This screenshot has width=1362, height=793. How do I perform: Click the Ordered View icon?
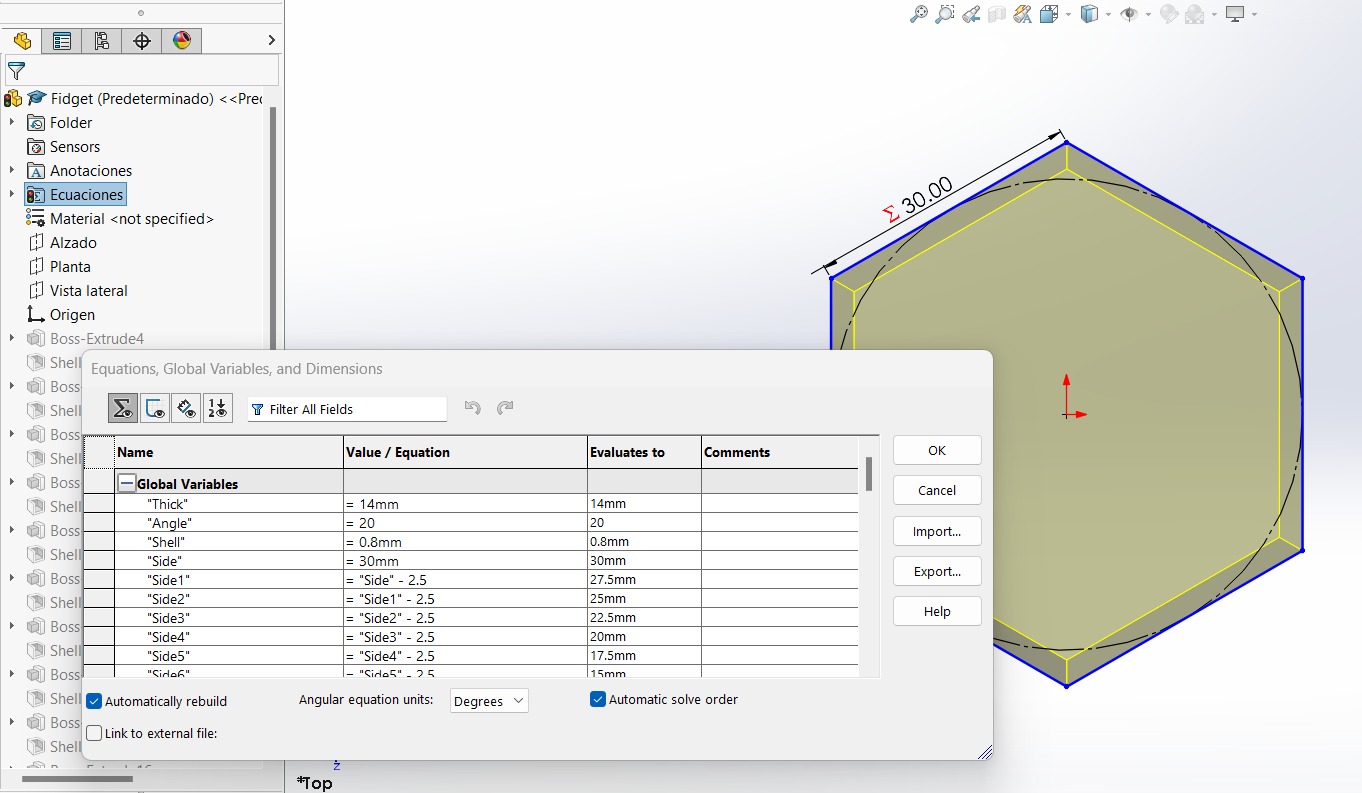(x=217, y=408)
